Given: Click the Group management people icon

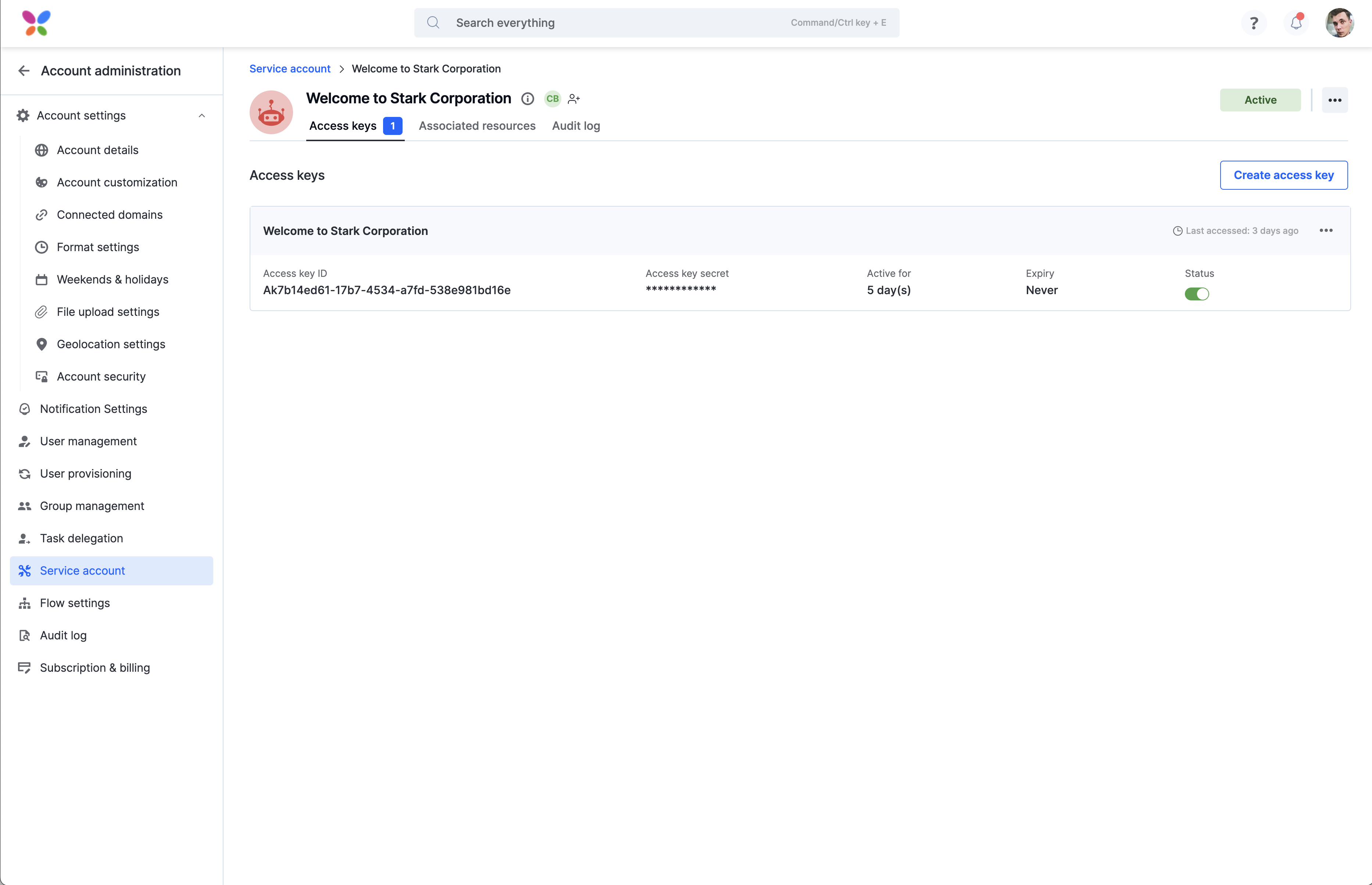Looking at the screenshot, I should (25, 506).
